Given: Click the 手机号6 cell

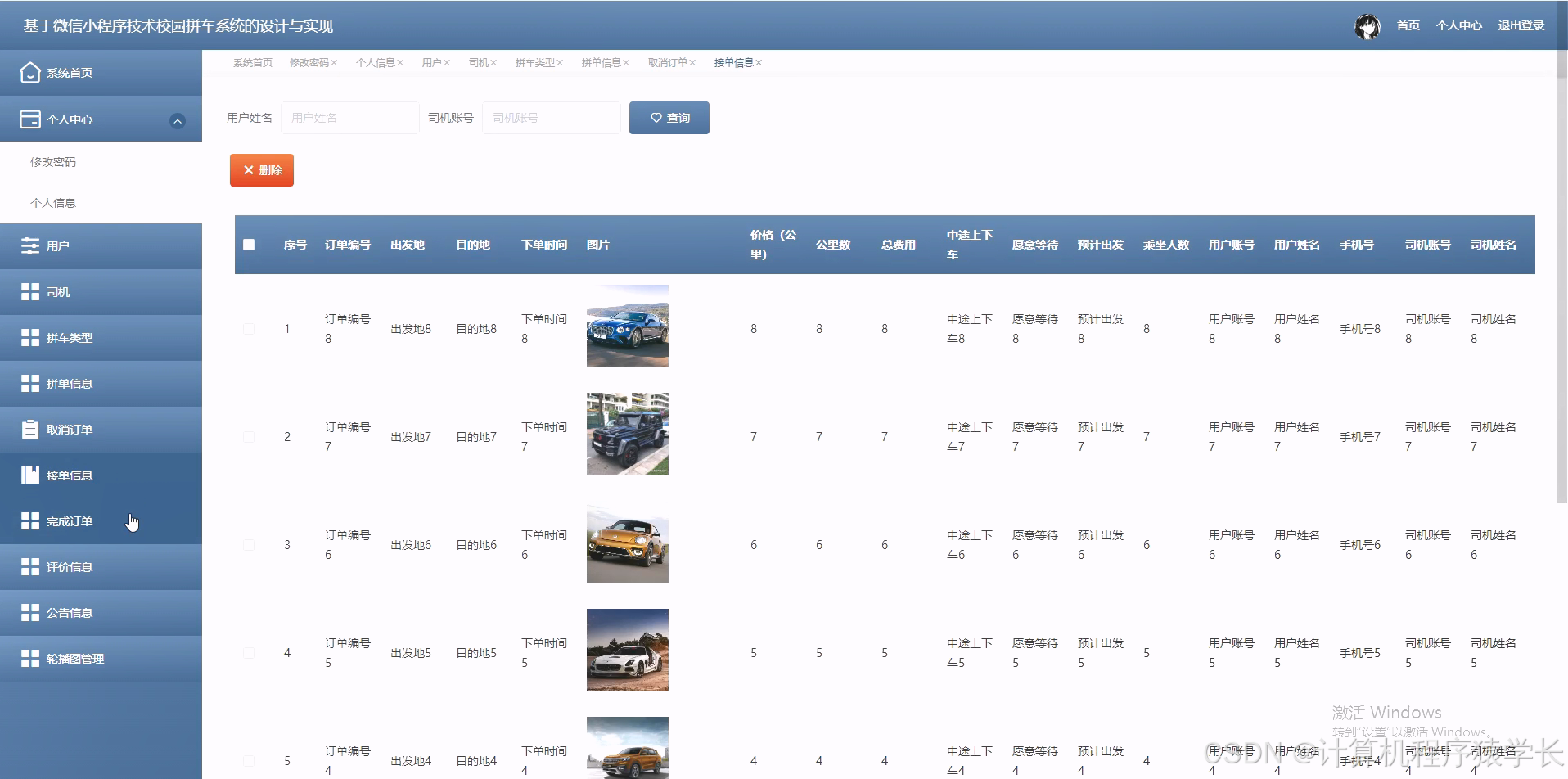Looking at the screenshot, I should [1360, 545].
